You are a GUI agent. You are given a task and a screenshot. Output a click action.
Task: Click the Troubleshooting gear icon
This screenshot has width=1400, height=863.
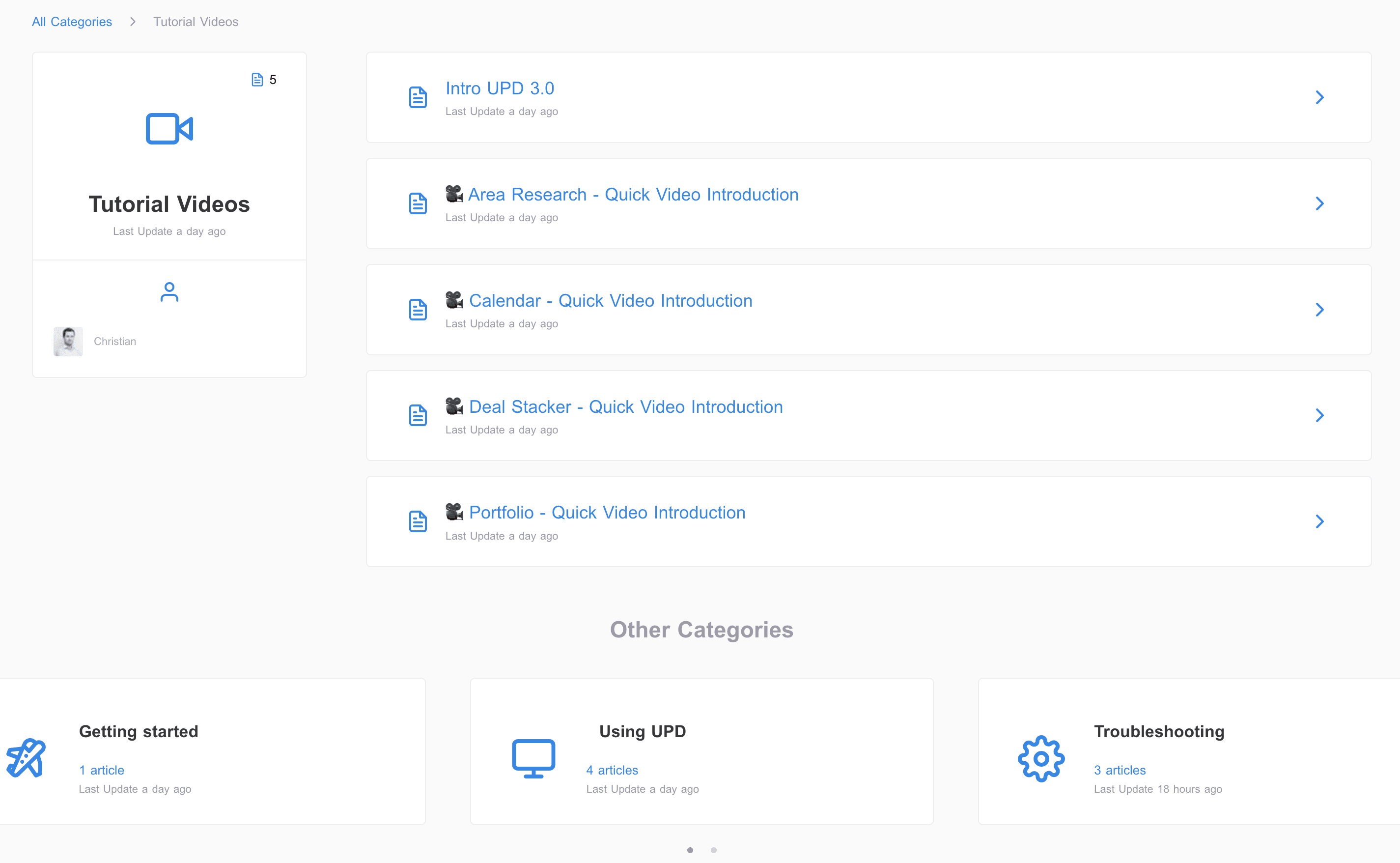point(1041,758)
